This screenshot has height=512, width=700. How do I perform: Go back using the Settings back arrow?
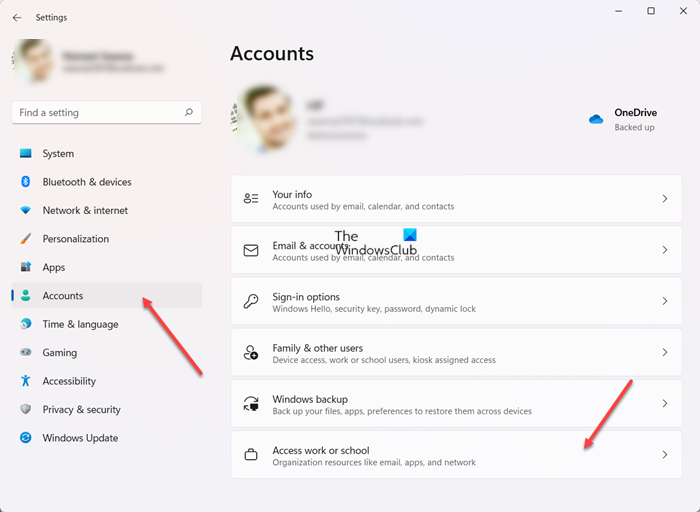17,17
